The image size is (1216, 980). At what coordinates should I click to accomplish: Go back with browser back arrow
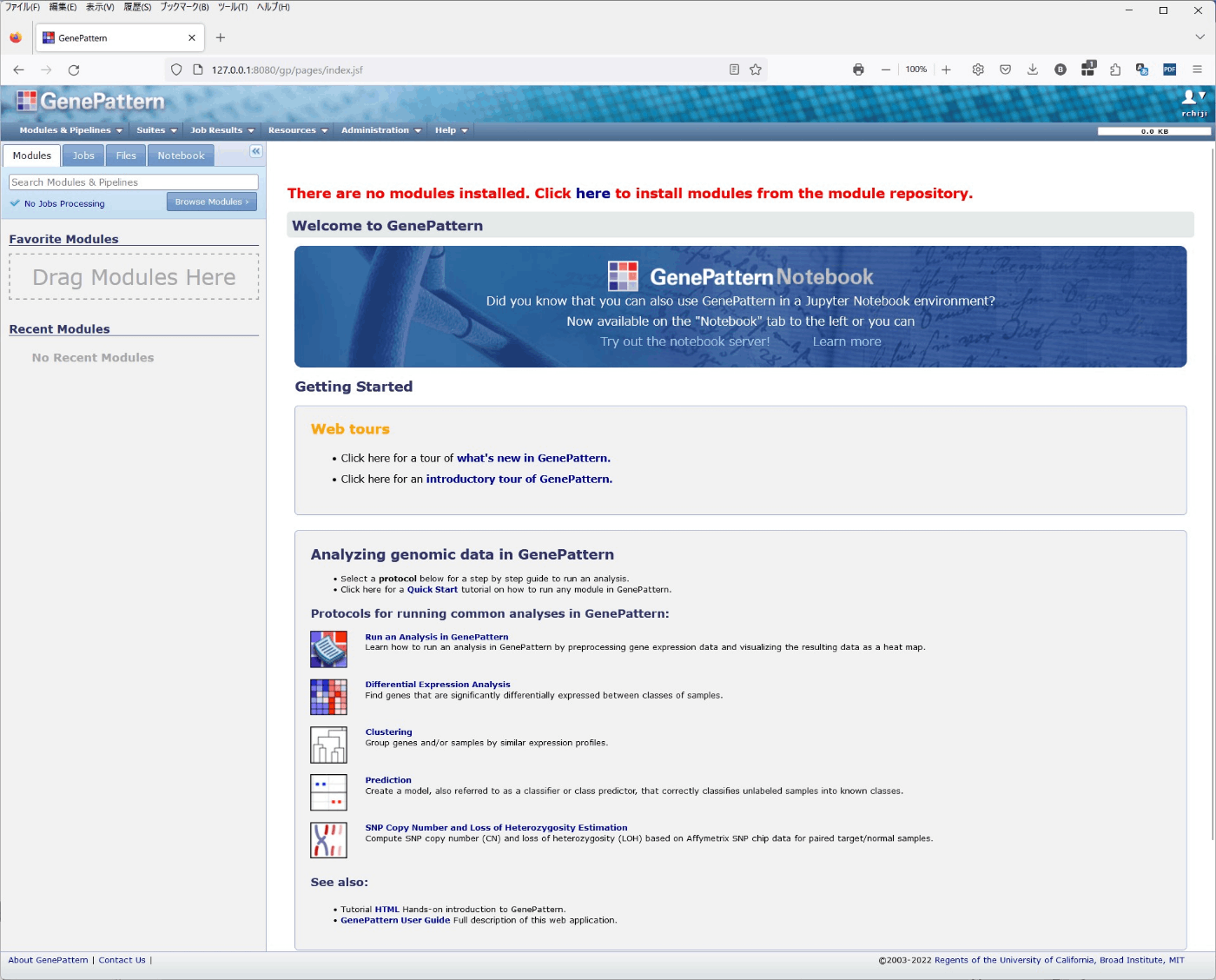point(19,70)
